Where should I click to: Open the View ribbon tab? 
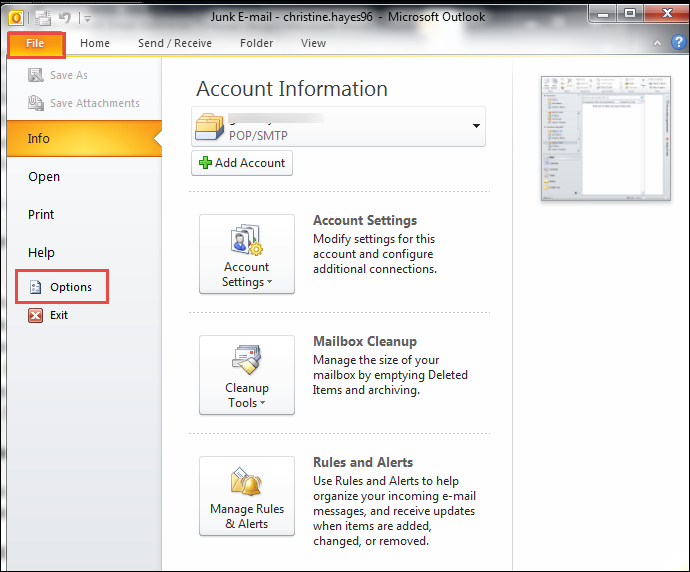pos(313,43)
